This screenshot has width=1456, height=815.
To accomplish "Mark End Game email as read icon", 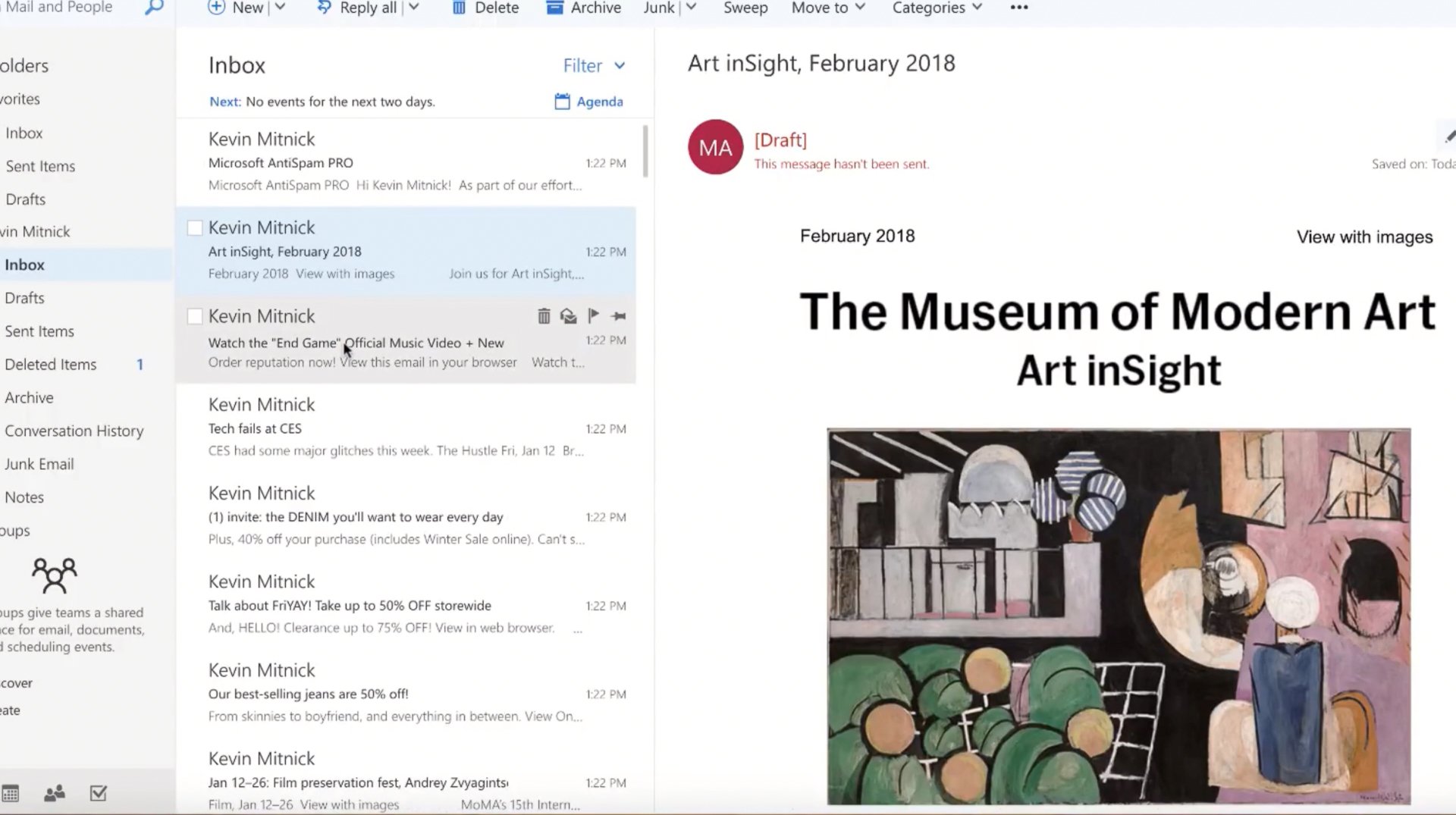I will point(568,316).
